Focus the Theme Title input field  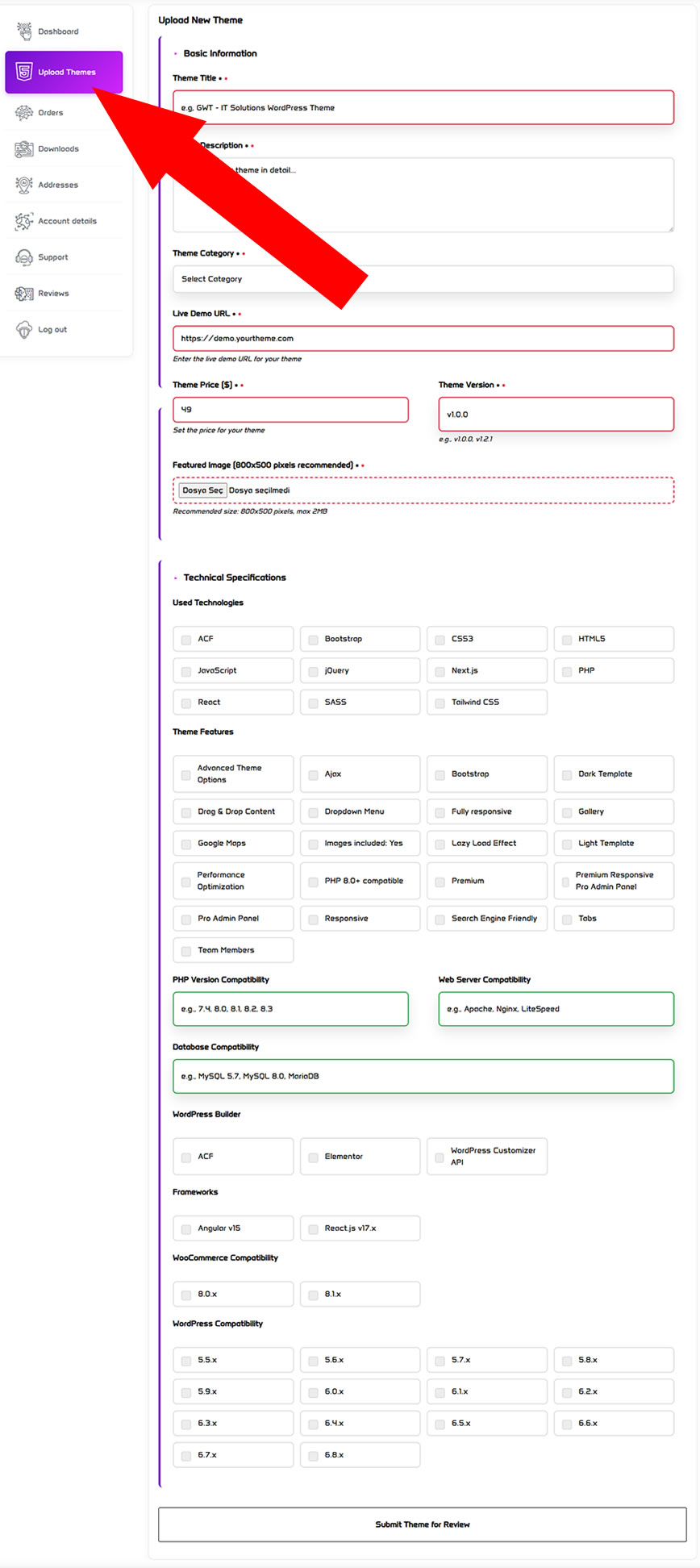coord(423,107)
